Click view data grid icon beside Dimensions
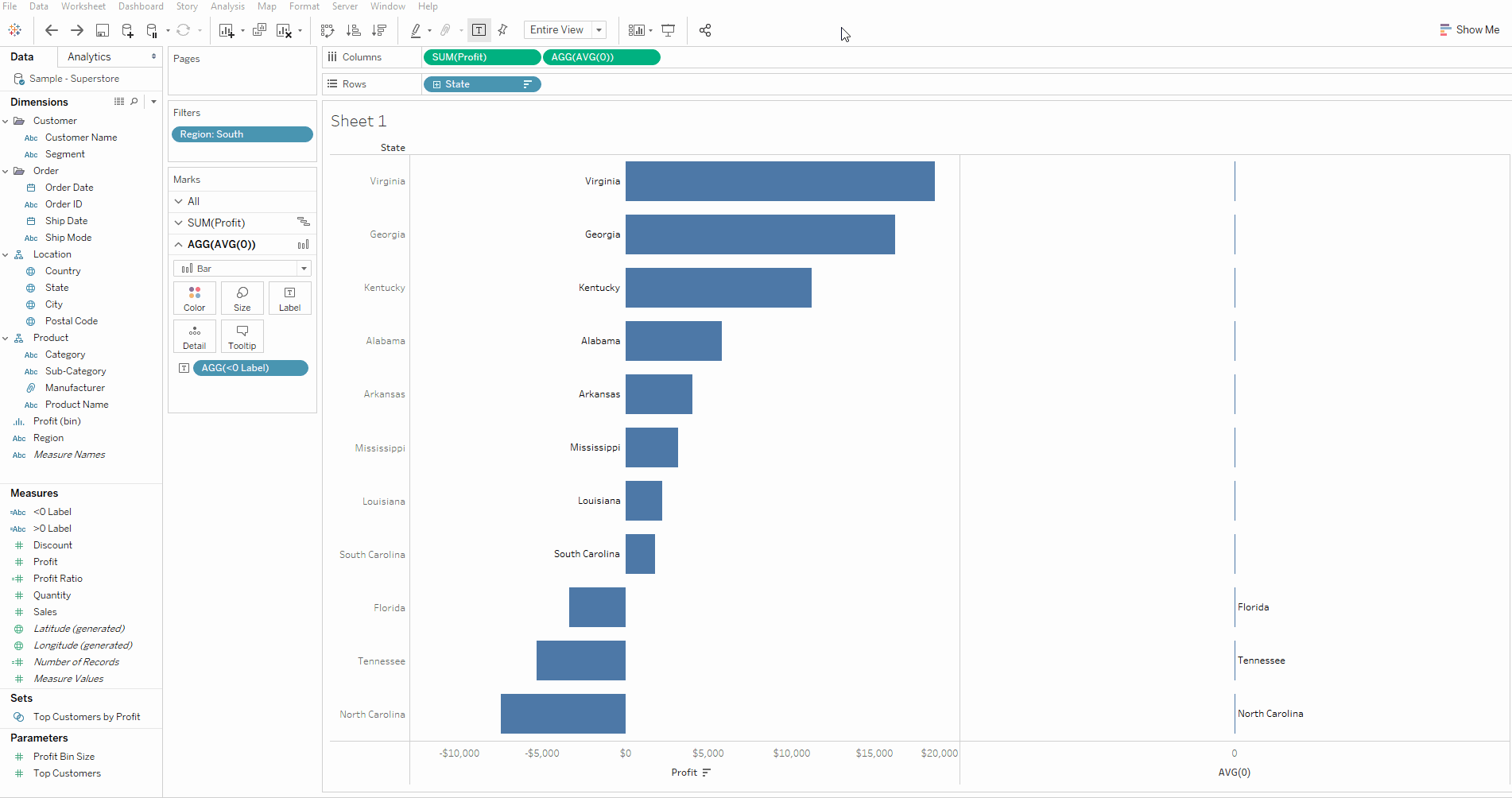This screenshot has width=1512, height=798. coord(119,102)
